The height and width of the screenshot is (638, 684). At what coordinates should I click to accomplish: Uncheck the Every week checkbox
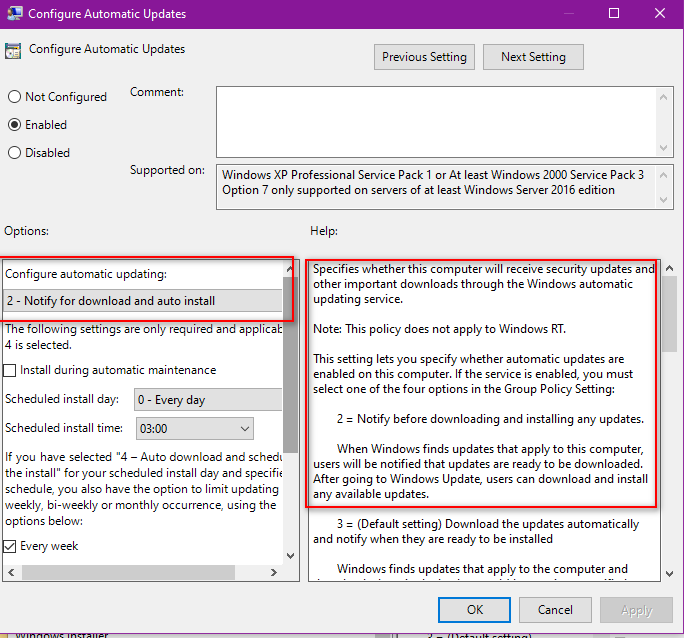point(11,546)
